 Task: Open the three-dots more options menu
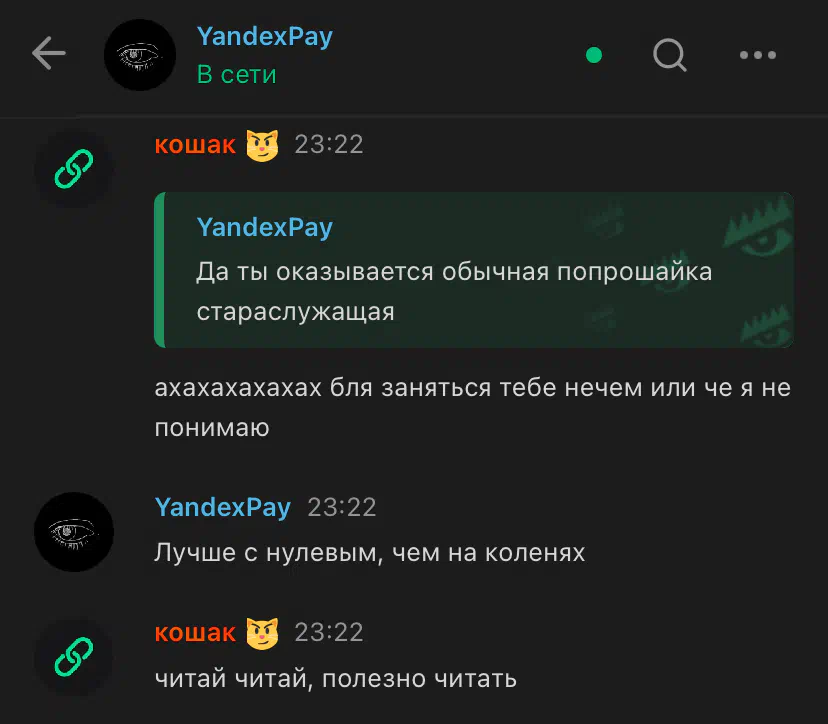(758, 55)
